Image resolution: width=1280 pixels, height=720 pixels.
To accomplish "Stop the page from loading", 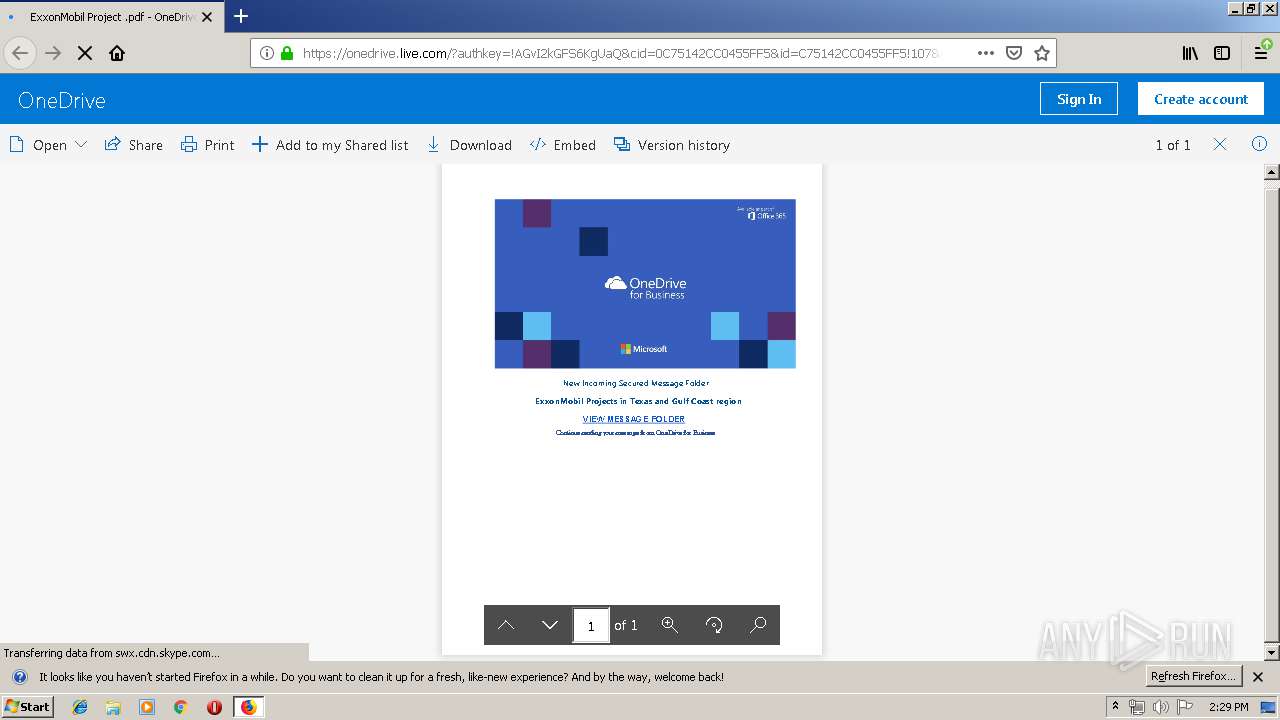I will click(85, 53).
